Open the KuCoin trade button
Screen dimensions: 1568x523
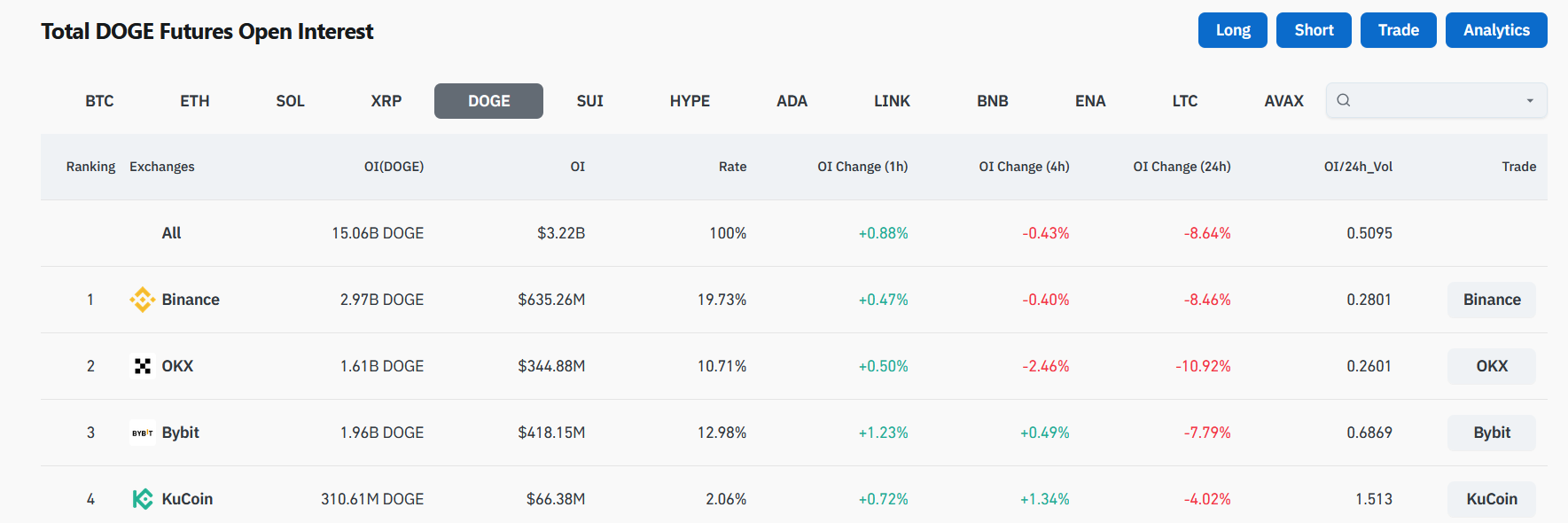click(1491, 499)
